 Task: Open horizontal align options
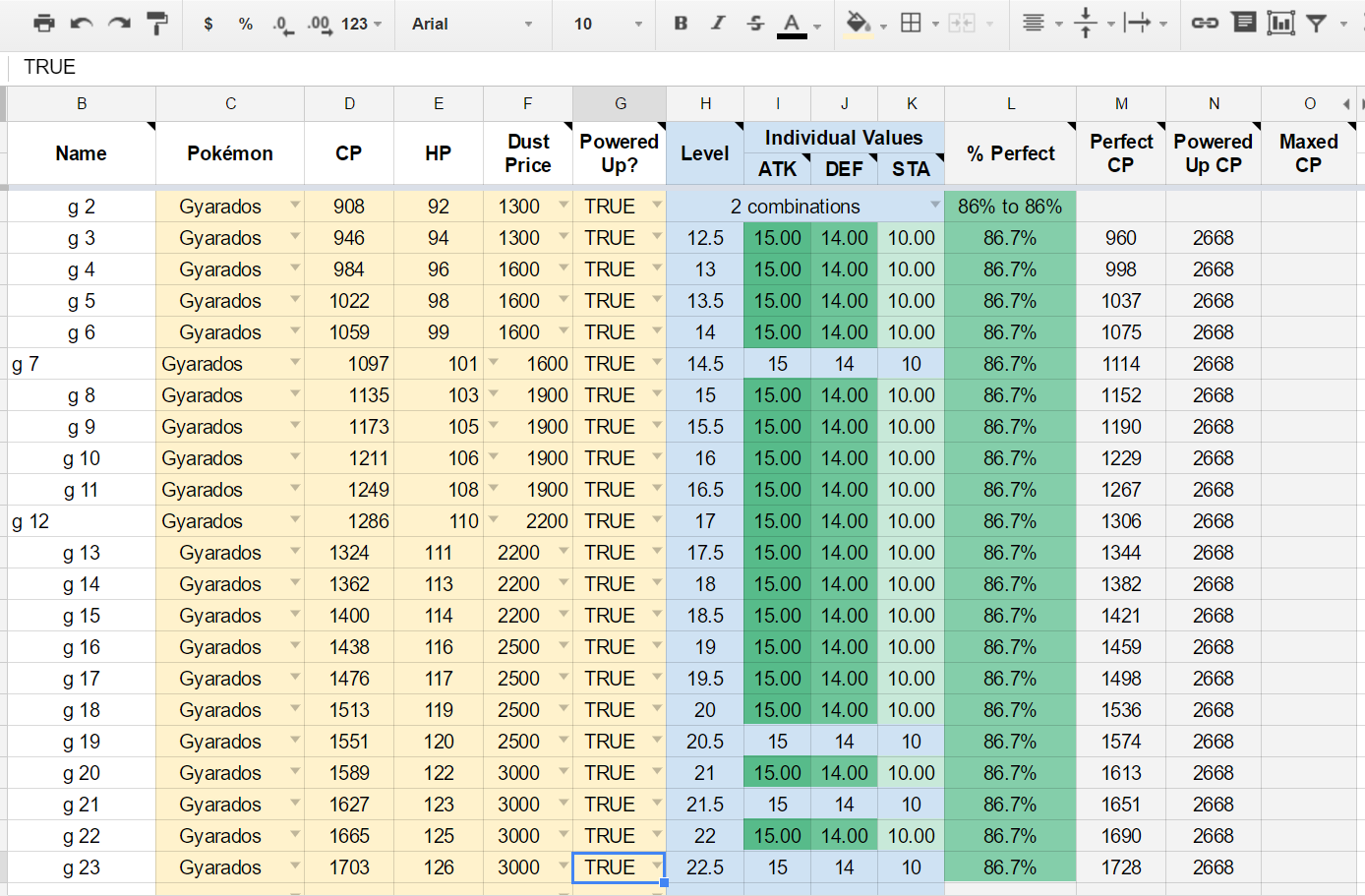pyautogui.click(x=1033, y=24)
